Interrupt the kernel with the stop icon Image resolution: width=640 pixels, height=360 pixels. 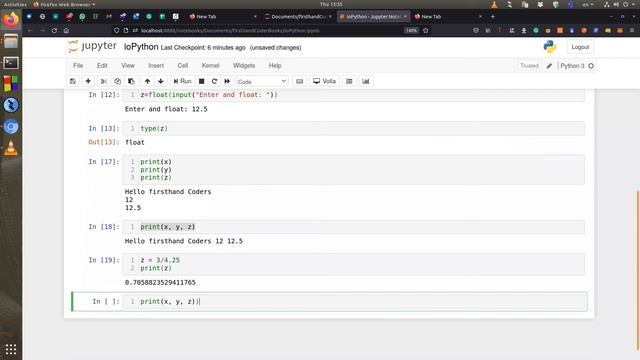coord(201,81)
